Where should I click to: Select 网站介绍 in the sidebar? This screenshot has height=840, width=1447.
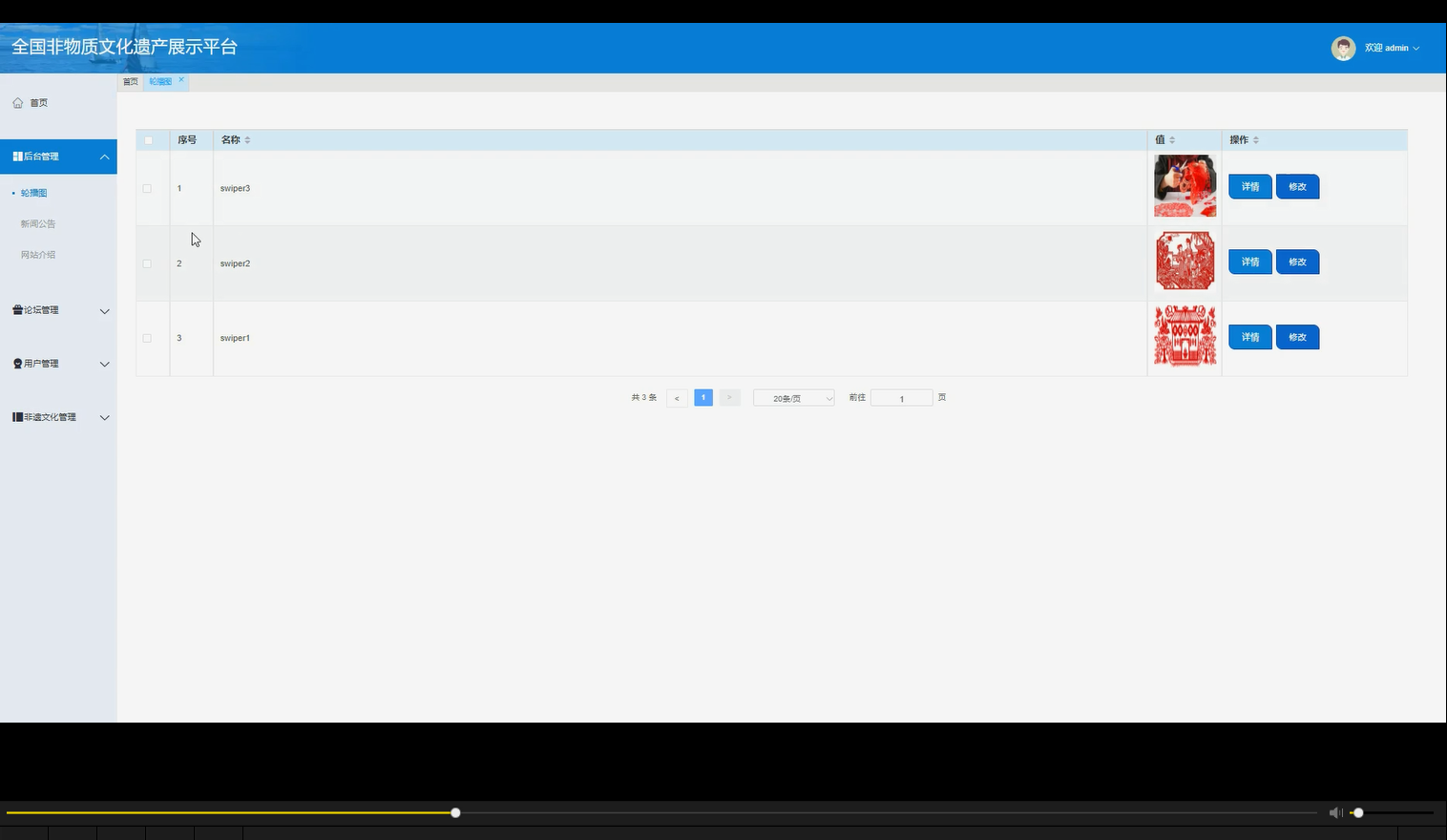[x=38, y=255]
